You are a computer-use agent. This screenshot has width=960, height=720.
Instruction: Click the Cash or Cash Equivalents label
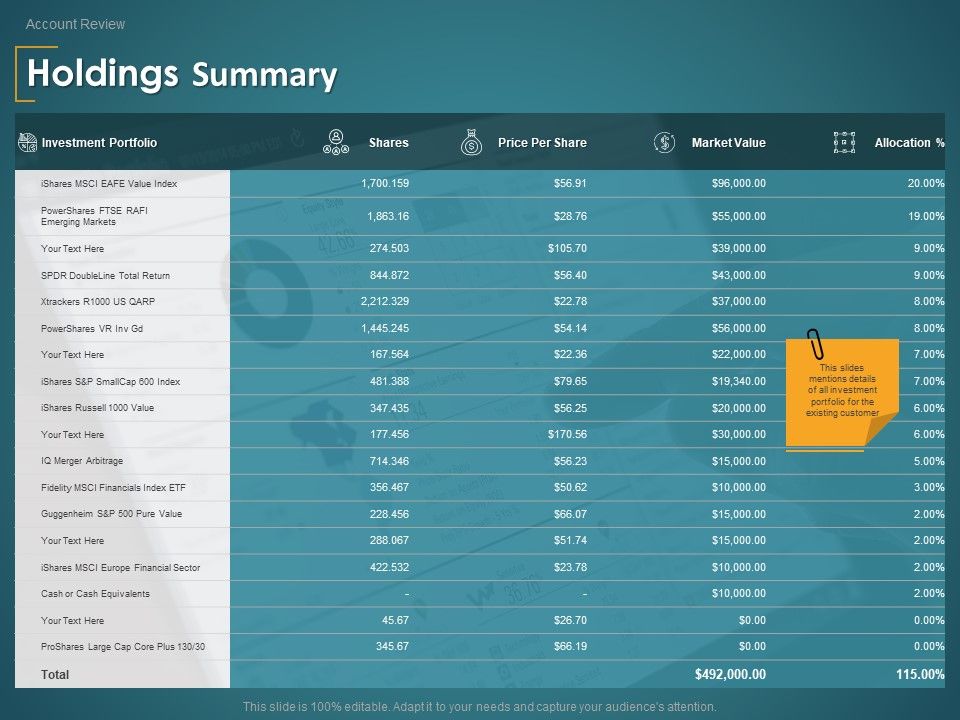[x=95, y=594]
